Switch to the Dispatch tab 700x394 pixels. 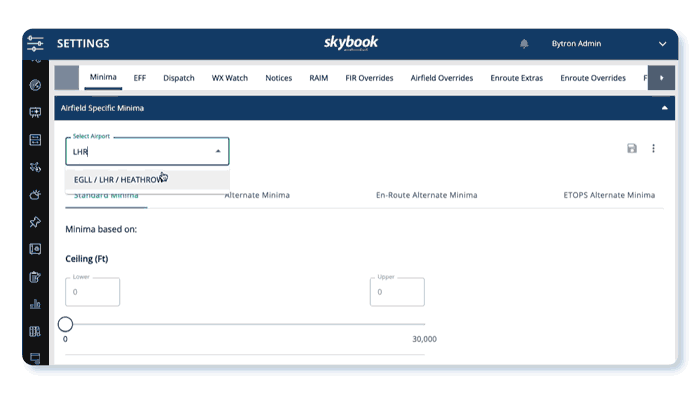coord(179,78)
